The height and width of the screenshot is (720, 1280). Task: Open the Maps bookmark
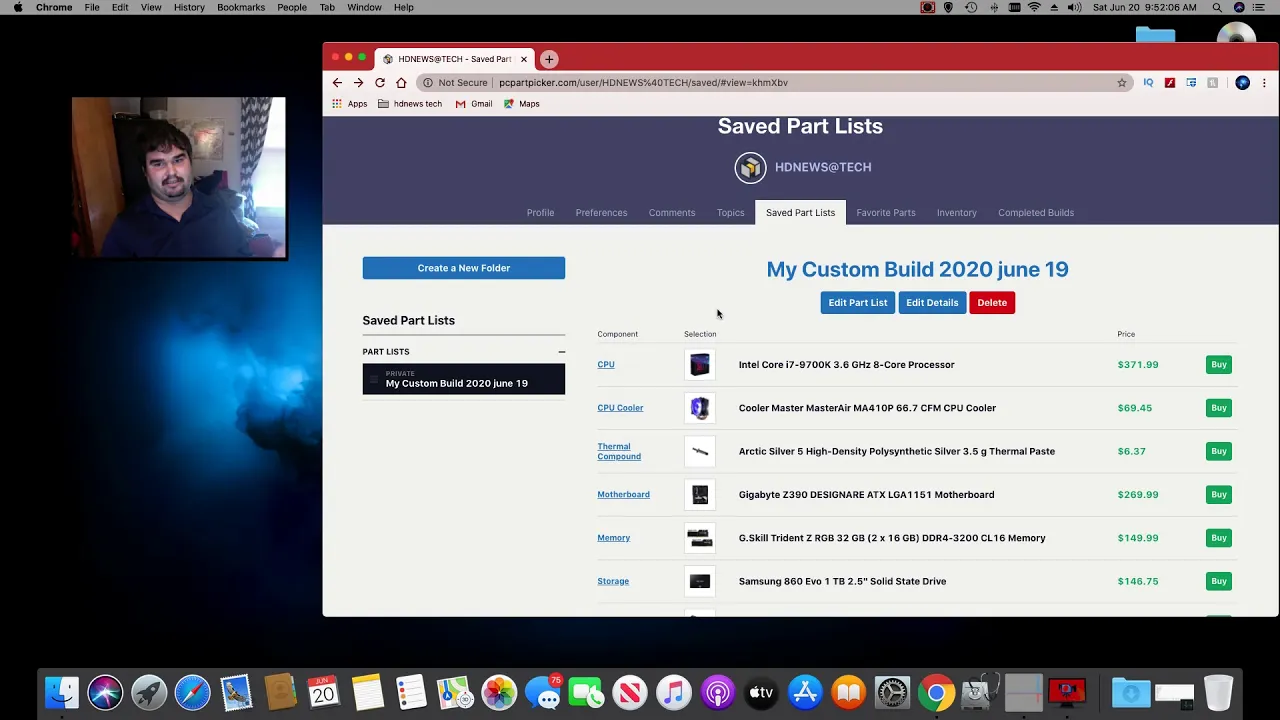(522, 104)
